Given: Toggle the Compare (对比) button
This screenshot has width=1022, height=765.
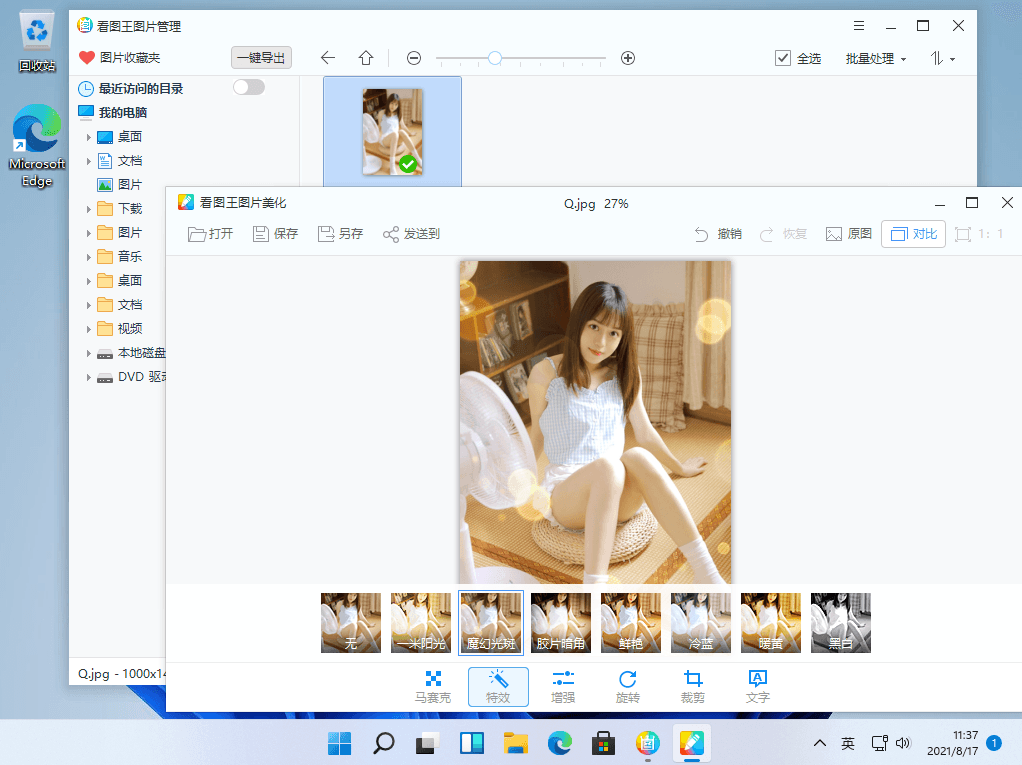Looking at the screenshot, I should (x=913, y=234).
